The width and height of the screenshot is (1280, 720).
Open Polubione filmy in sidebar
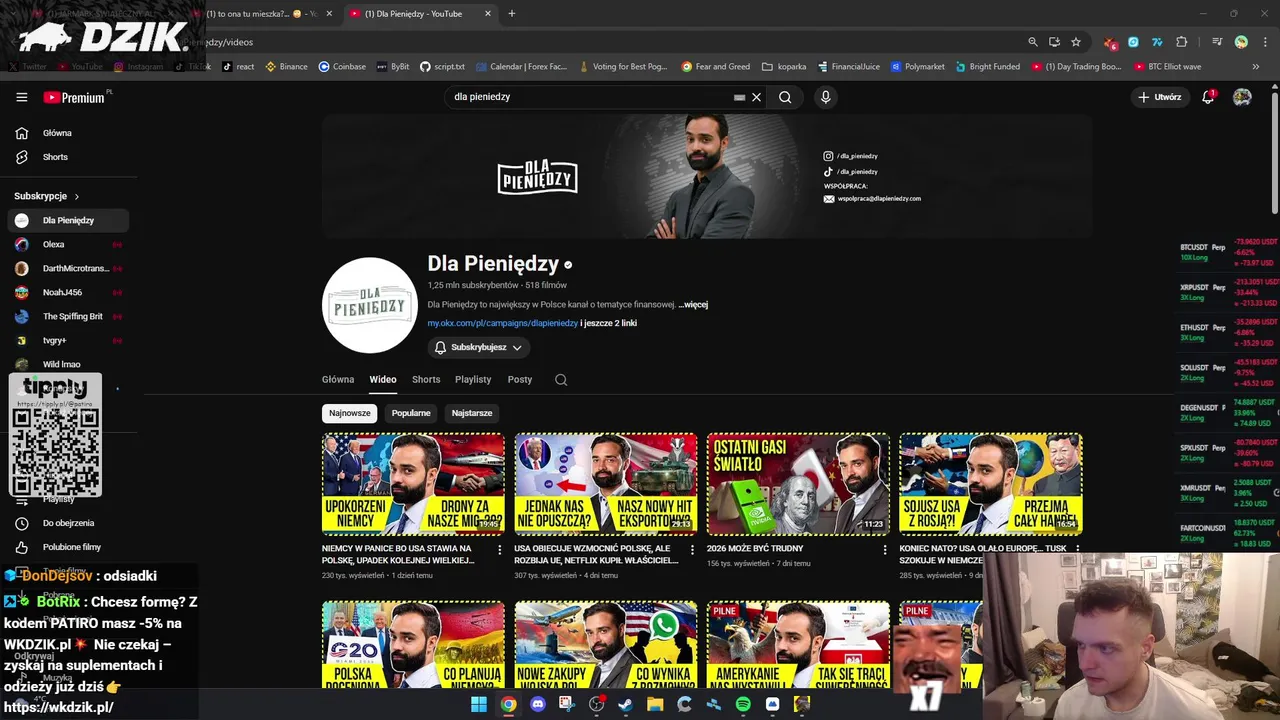(x=68, y=547)
